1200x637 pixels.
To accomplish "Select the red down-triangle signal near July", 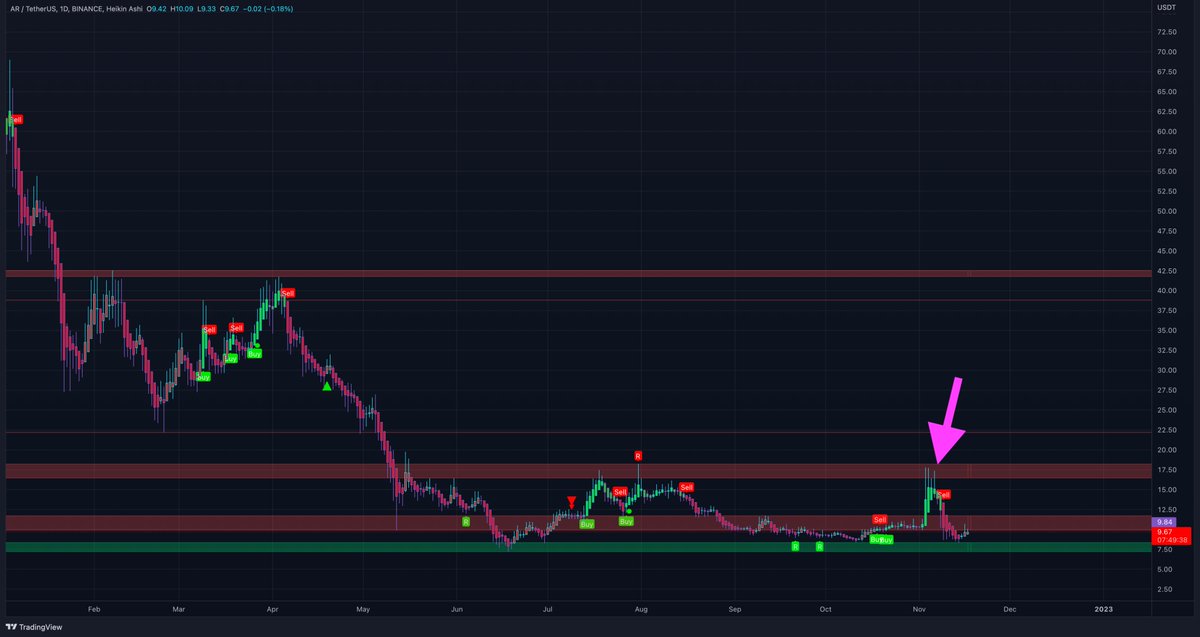I will click(x=571, y=501).
